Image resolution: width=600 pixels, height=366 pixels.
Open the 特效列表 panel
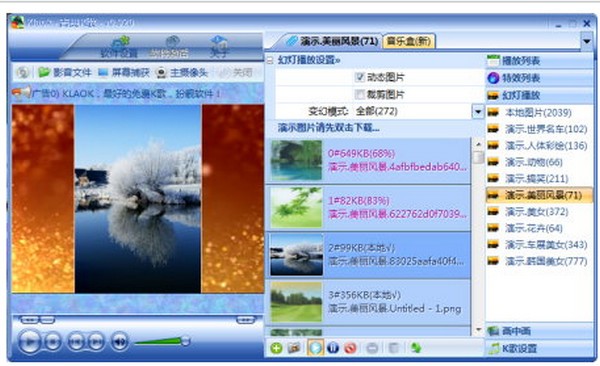pyautogui.click(x=540, y=78)
